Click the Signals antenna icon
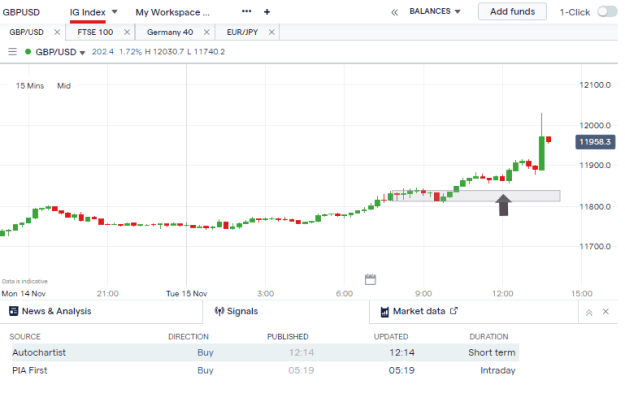 [x=219, y=311]
